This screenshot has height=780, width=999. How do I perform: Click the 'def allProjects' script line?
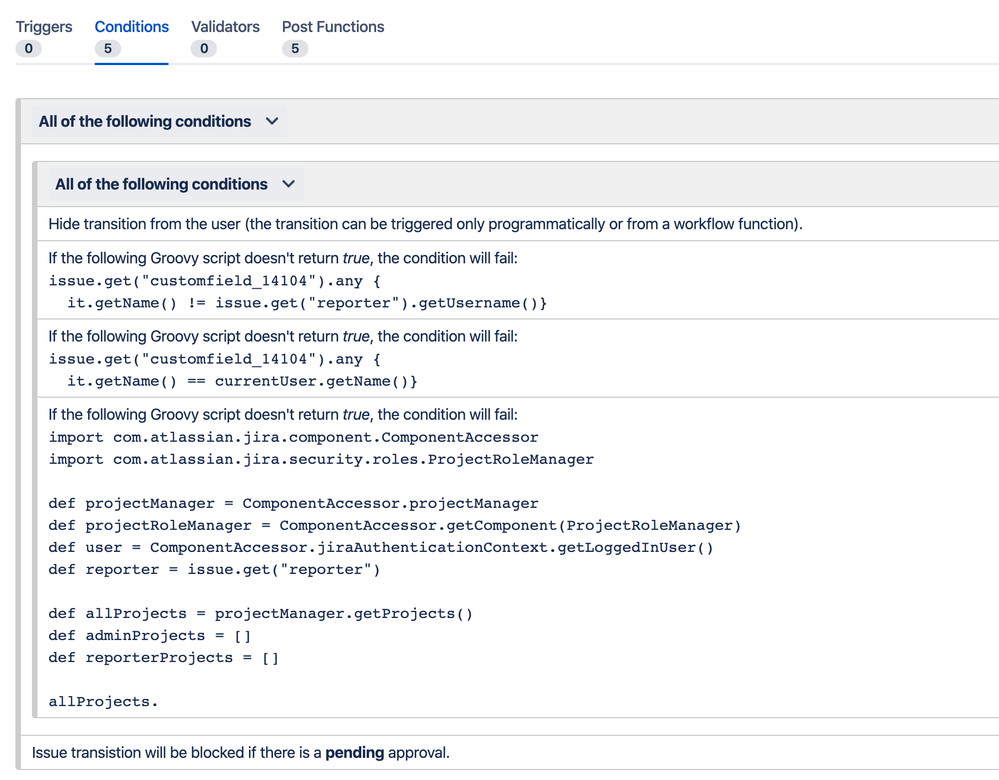261,614
